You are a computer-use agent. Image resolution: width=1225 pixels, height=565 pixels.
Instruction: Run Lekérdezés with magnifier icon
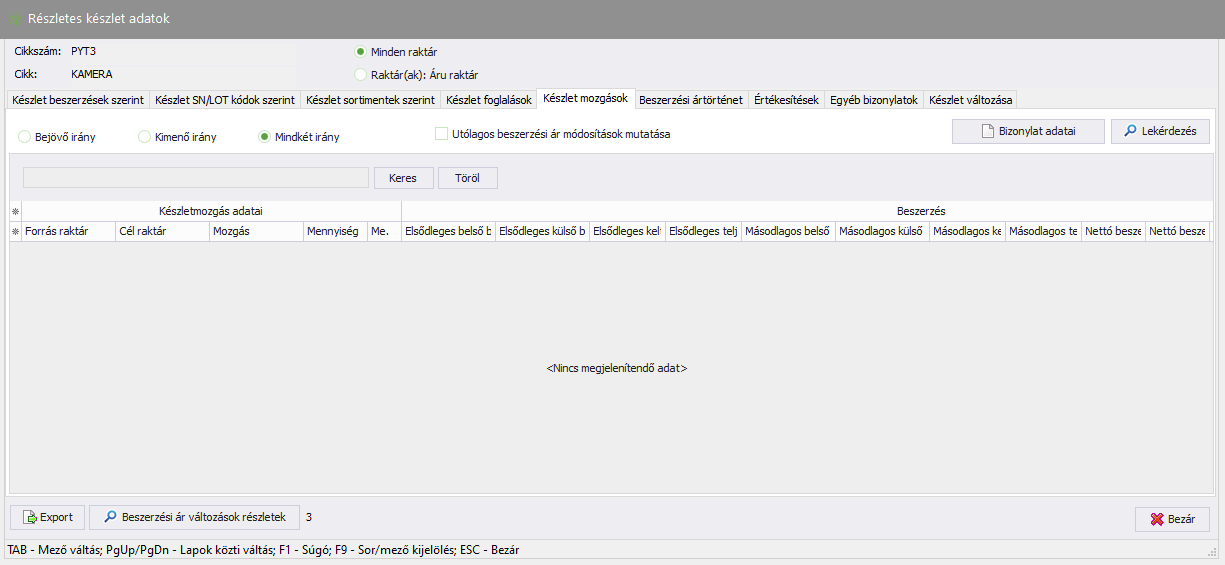(1160, 131)
